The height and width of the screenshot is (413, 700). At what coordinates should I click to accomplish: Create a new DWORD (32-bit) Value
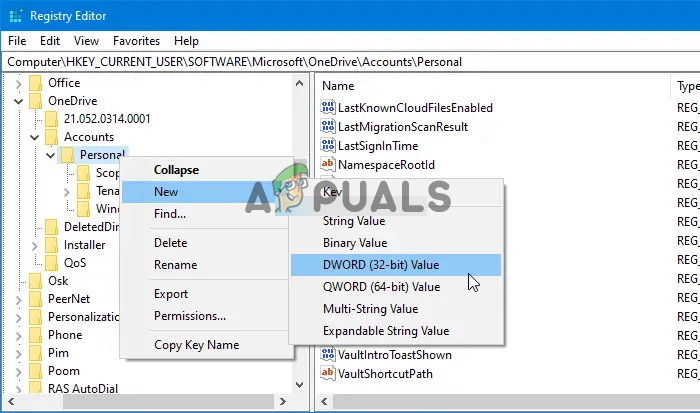[396, 265]
